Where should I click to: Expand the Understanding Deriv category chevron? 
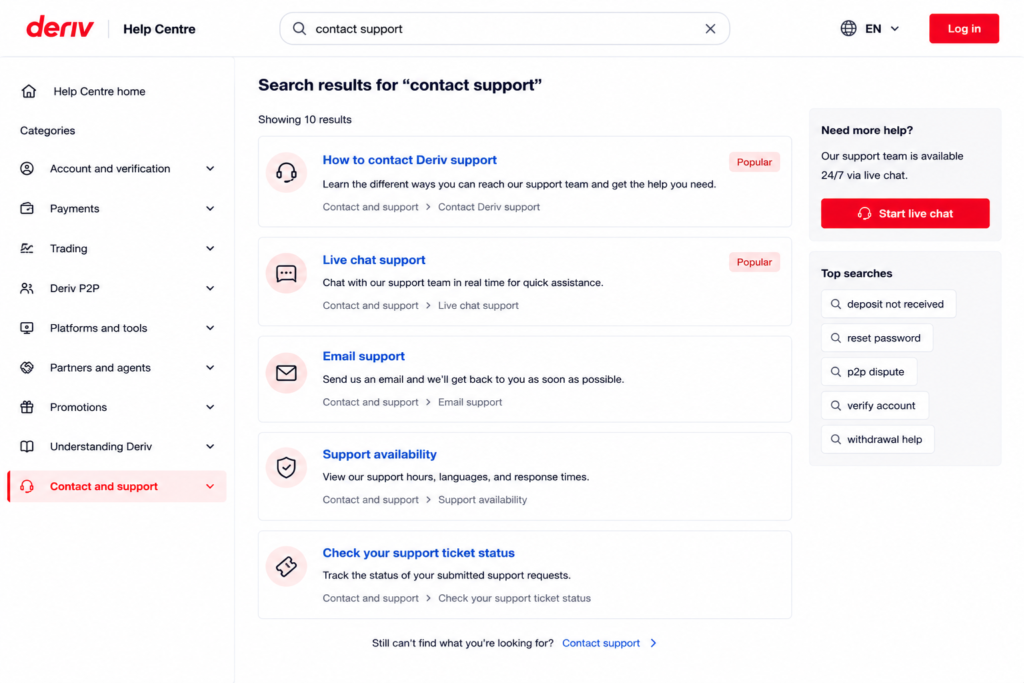[210, 447]
